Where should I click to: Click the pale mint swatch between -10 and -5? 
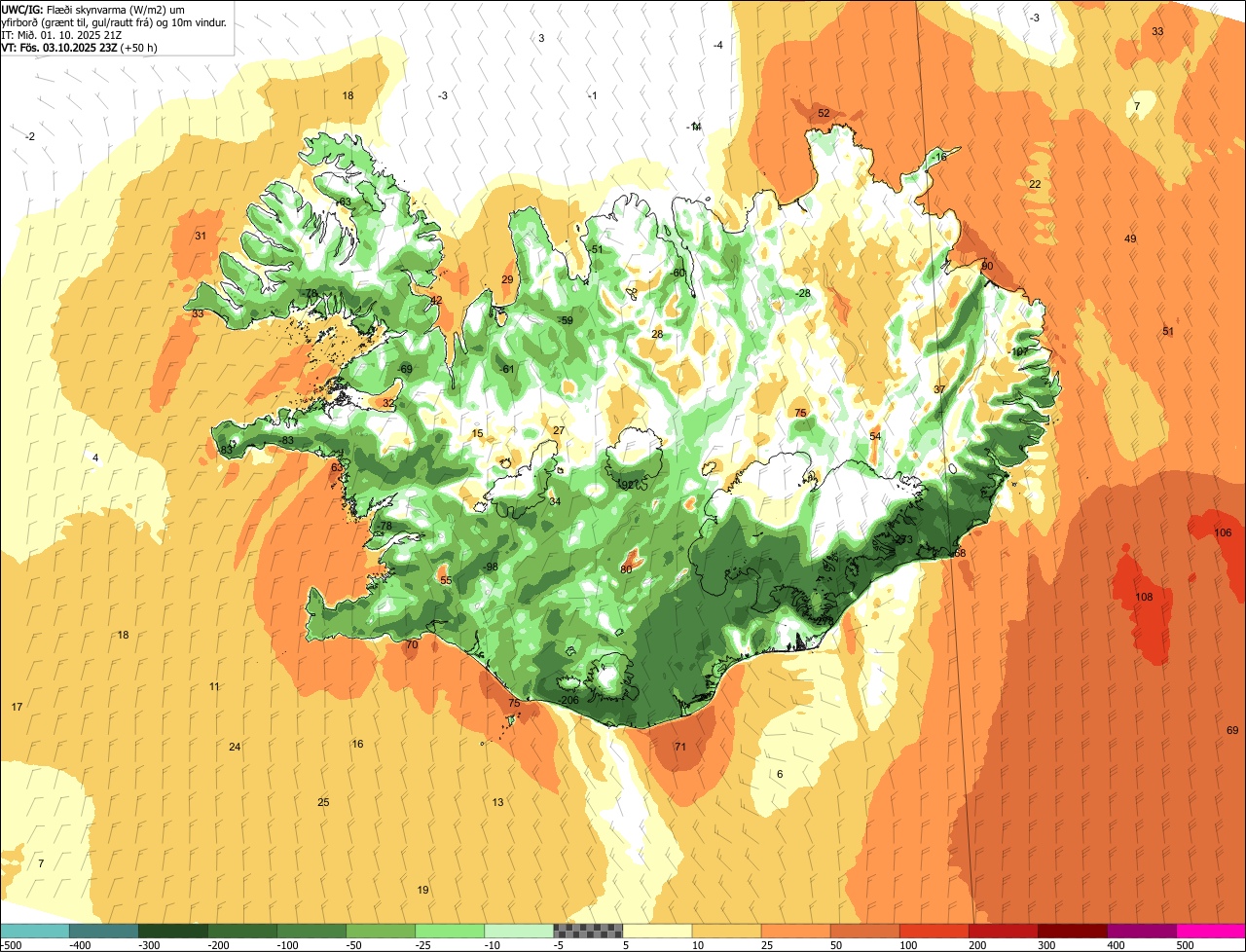pyautogui.click(x=519, y=931)
